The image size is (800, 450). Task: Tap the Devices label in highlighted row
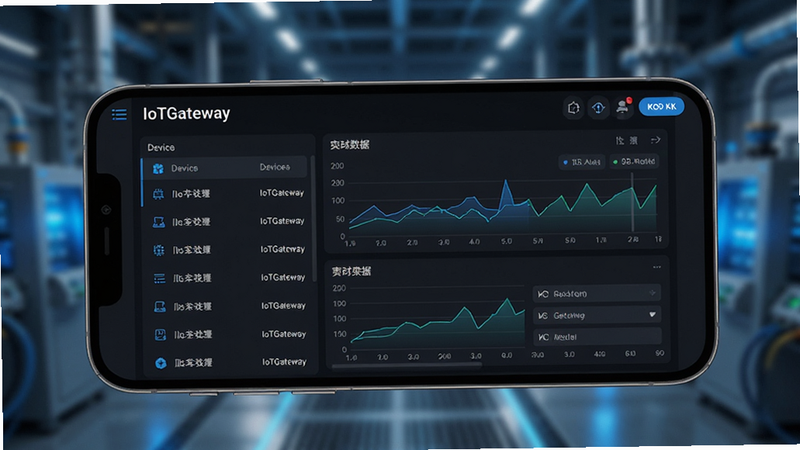point(274,167)
